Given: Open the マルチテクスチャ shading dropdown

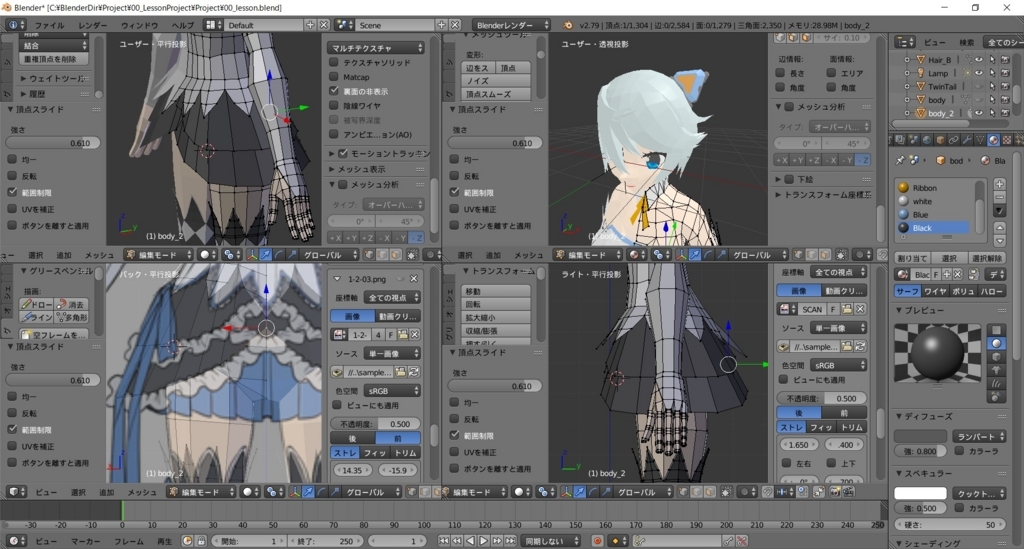Looking at the screenshot, I should (376, 48).
